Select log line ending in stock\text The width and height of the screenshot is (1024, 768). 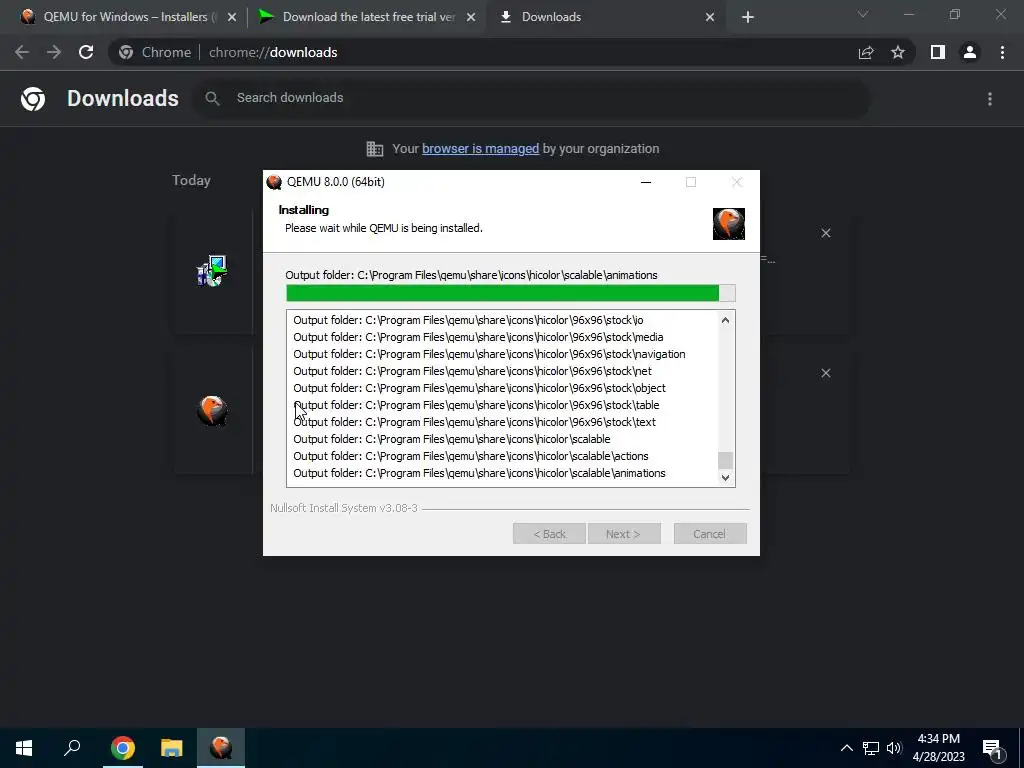click(x=474, y=422)
